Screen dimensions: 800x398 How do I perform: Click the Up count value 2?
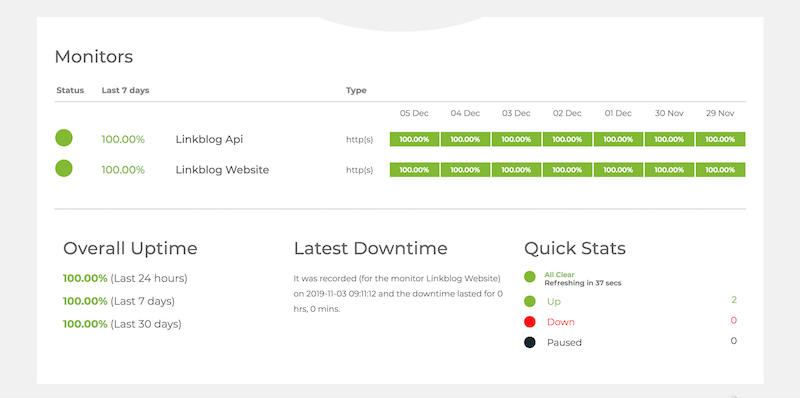(734, 300)
